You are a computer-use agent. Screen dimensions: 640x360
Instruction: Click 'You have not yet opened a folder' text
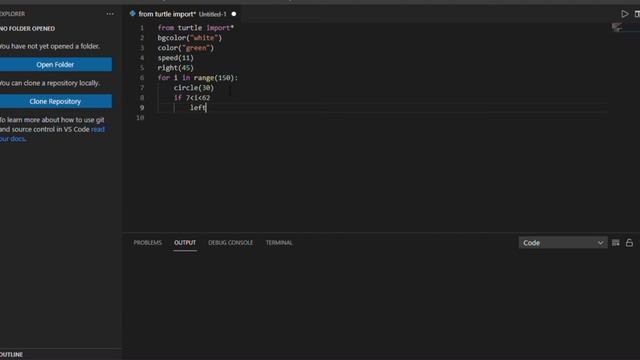[49, 46]
